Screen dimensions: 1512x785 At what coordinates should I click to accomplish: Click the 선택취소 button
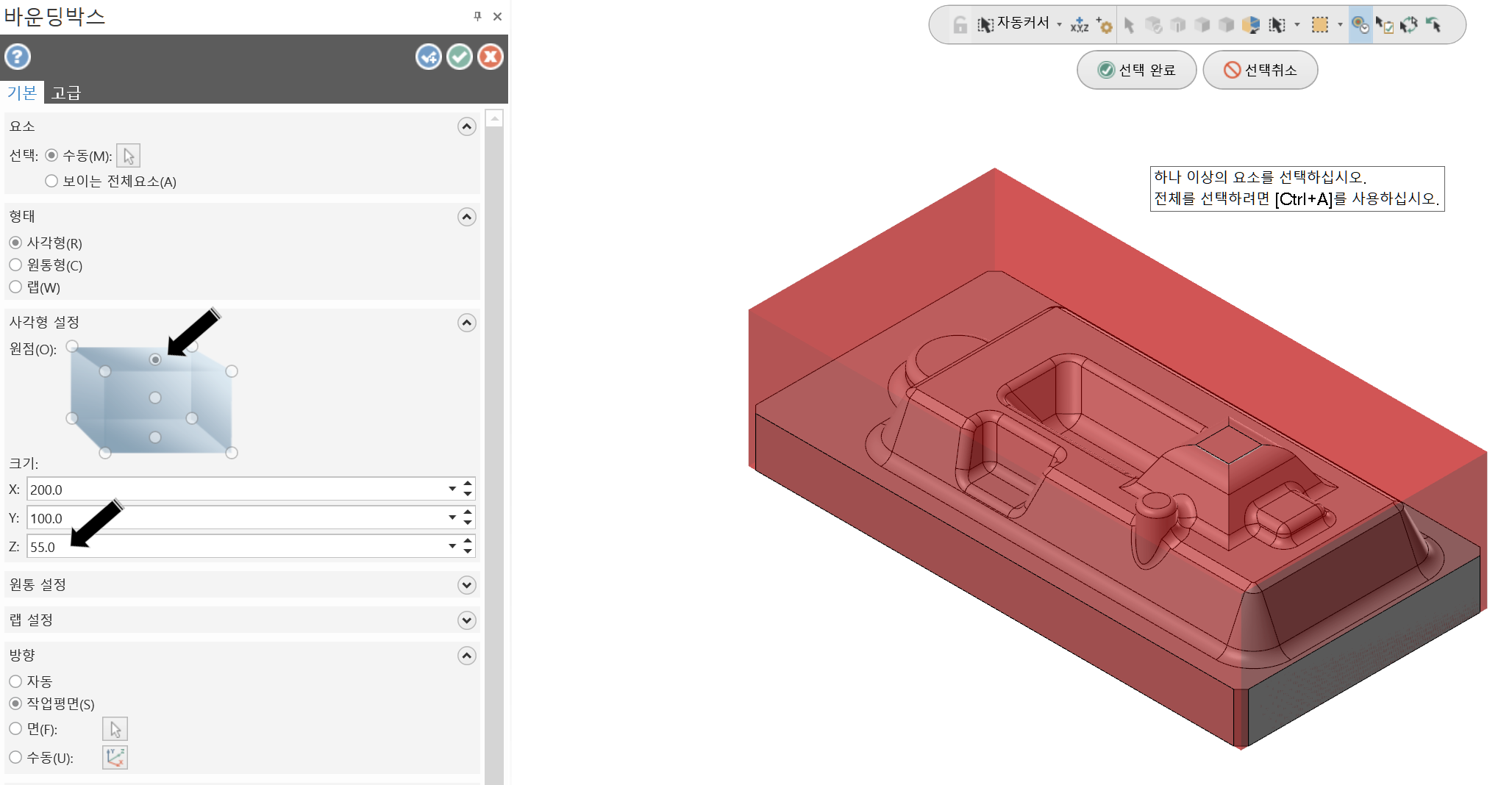click(1260, 70)
